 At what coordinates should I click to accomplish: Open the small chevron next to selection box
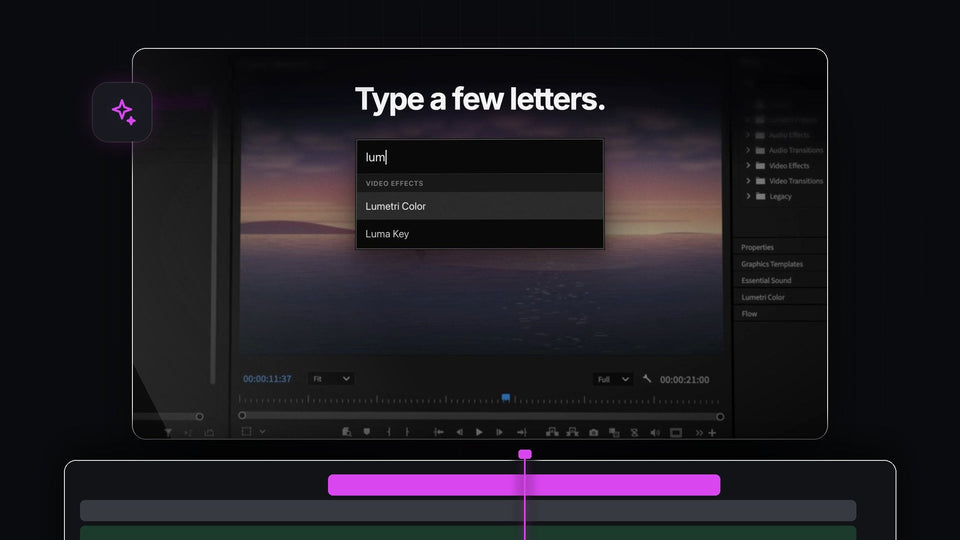click(262, 432)
